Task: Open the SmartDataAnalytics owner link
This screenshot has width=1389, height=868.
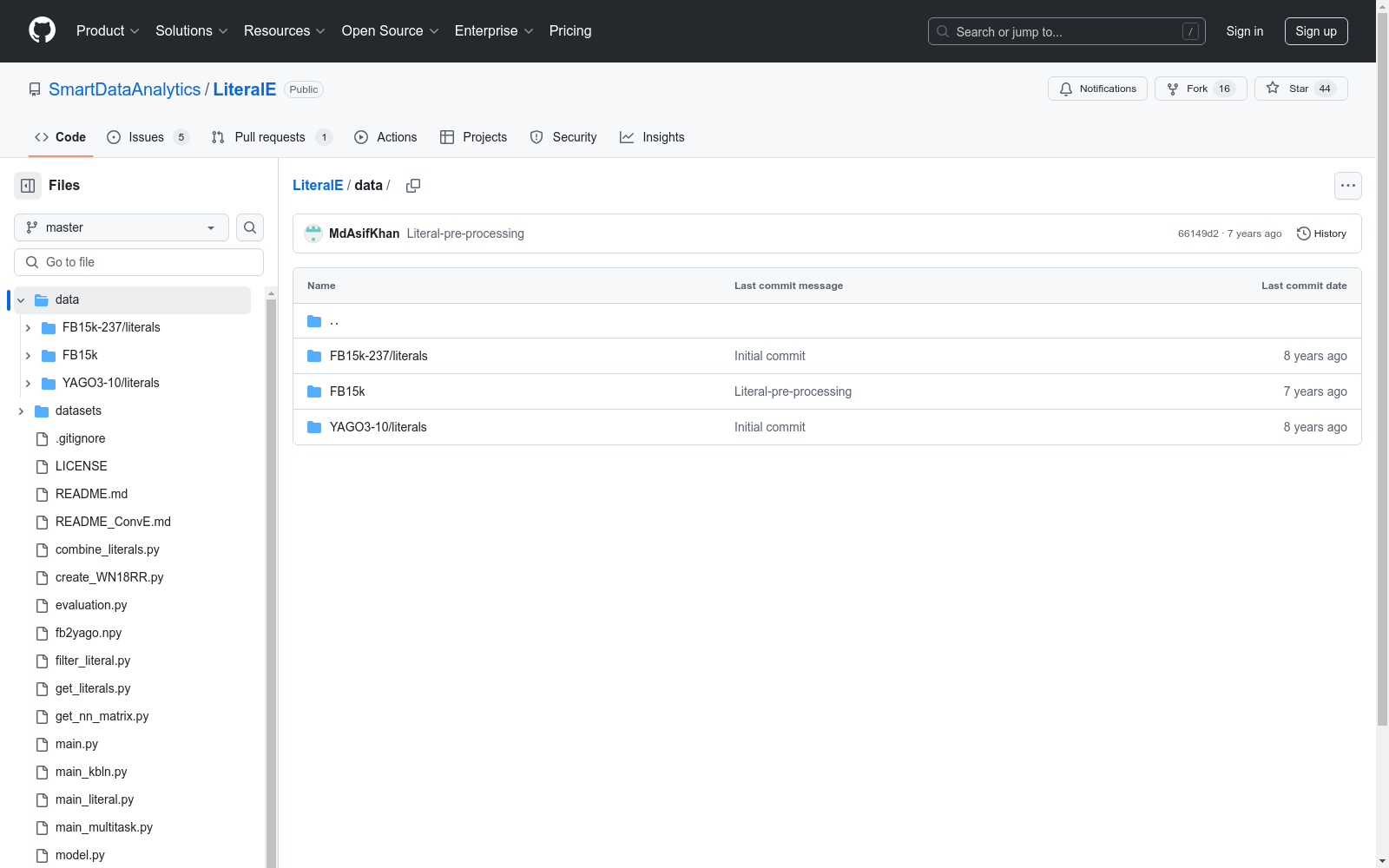Action: 125,89
